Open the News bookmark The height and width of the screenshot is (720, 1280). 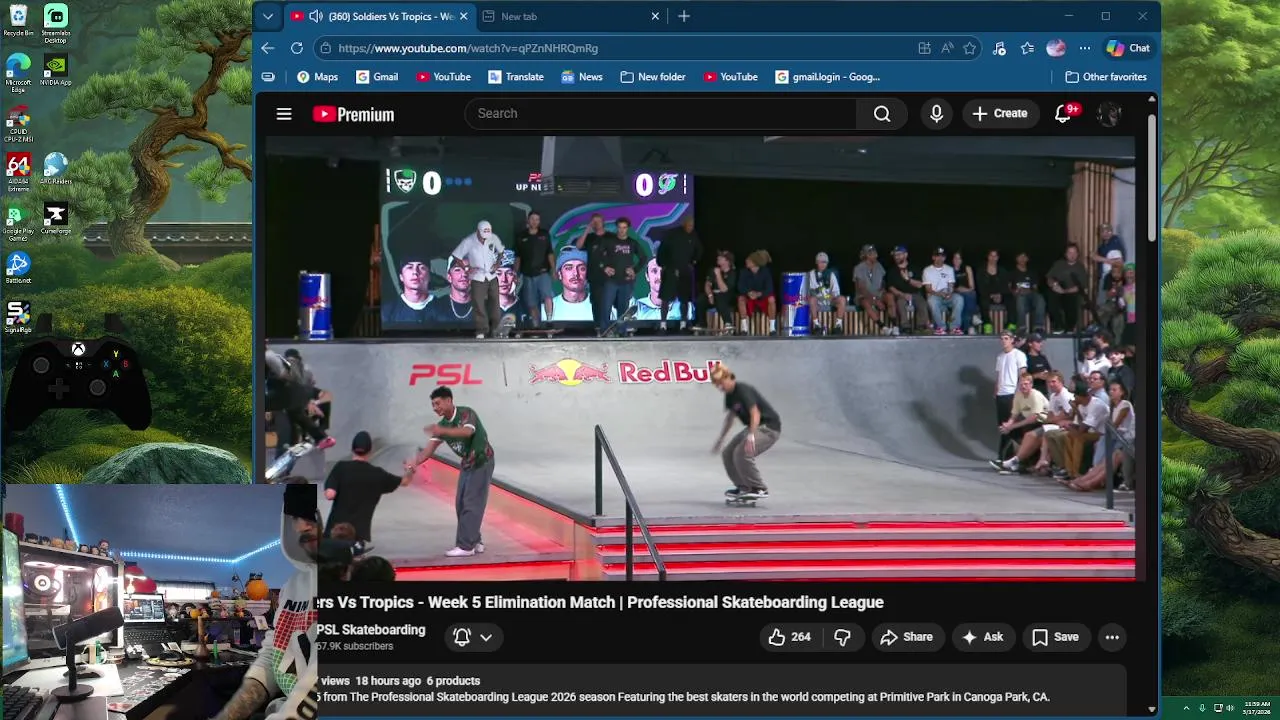coord(582,77)
